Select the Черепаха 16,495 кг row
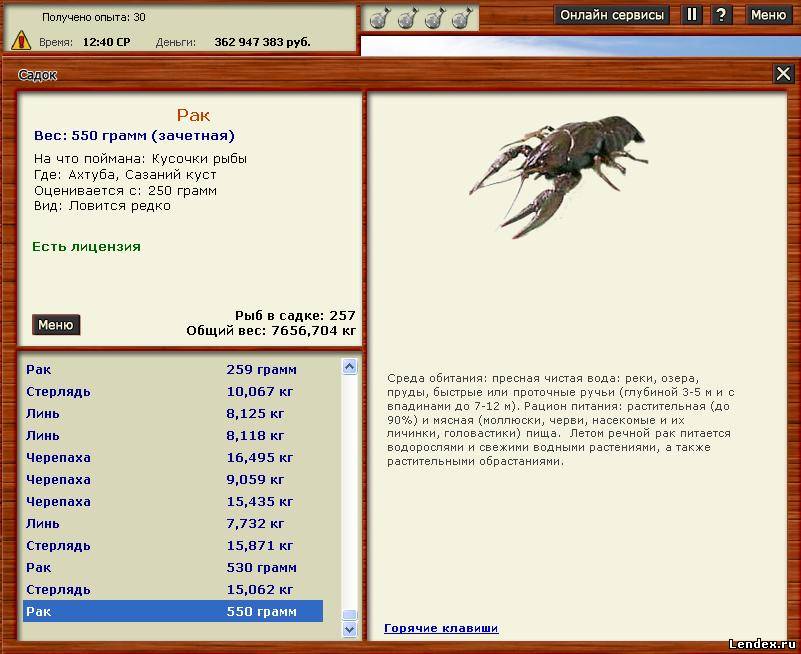801x654 pixels. click(173, 457)
